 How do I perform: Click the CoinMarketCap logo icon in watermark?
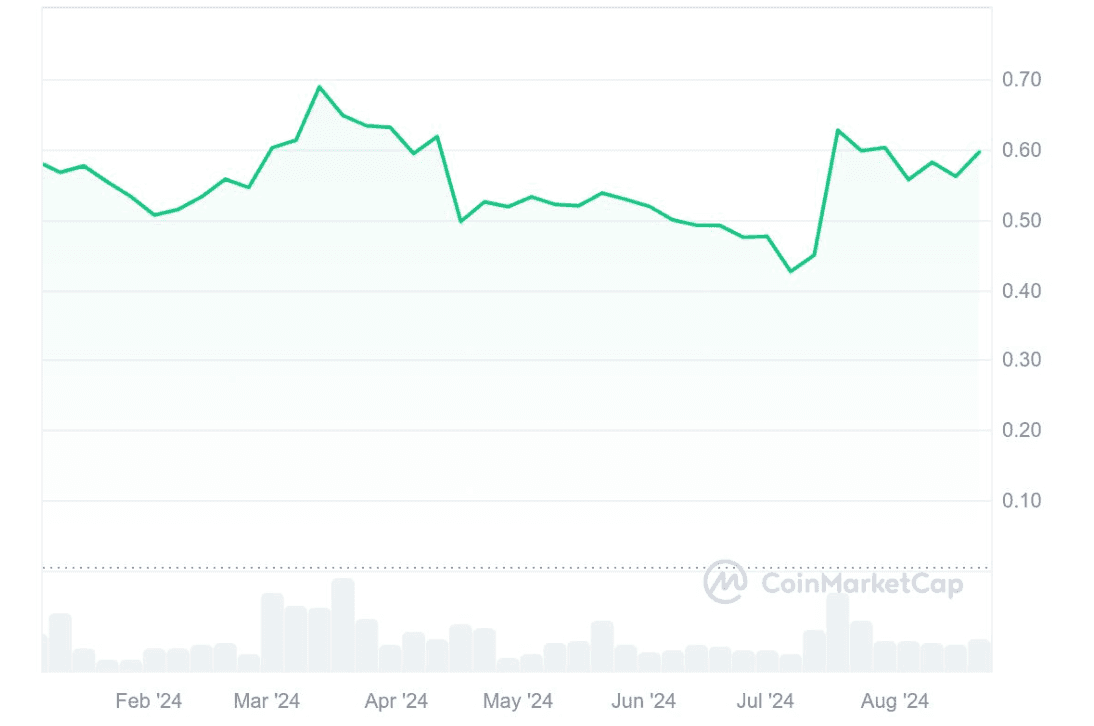726,583
